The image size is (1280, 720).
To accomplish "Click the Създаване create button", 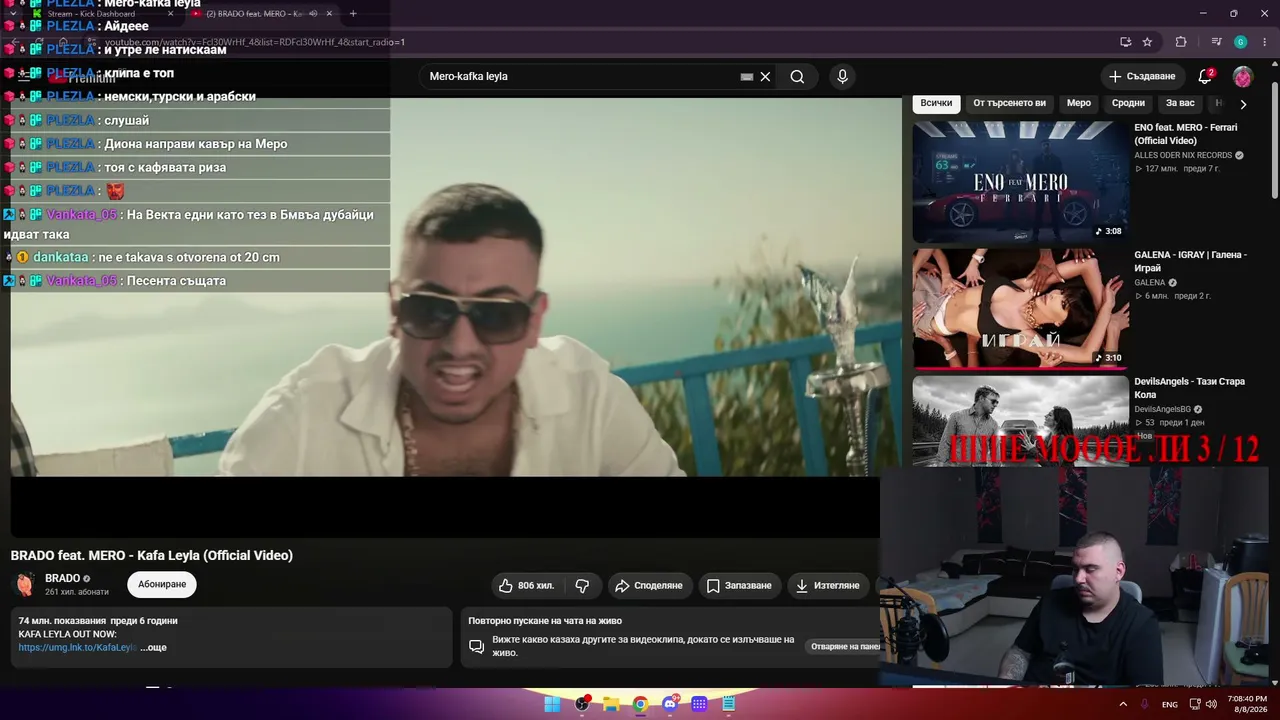I will [1142, 77].
